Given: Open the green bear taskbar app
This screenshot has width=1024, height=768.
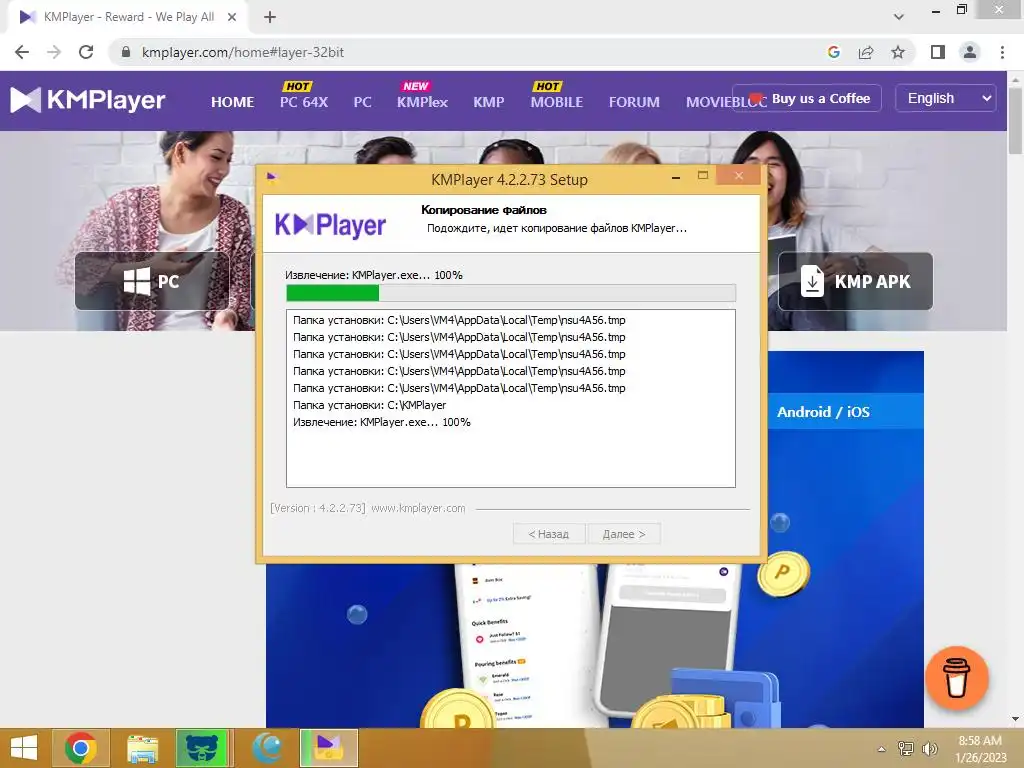Looking at the screenshot, I should point(202,748).
